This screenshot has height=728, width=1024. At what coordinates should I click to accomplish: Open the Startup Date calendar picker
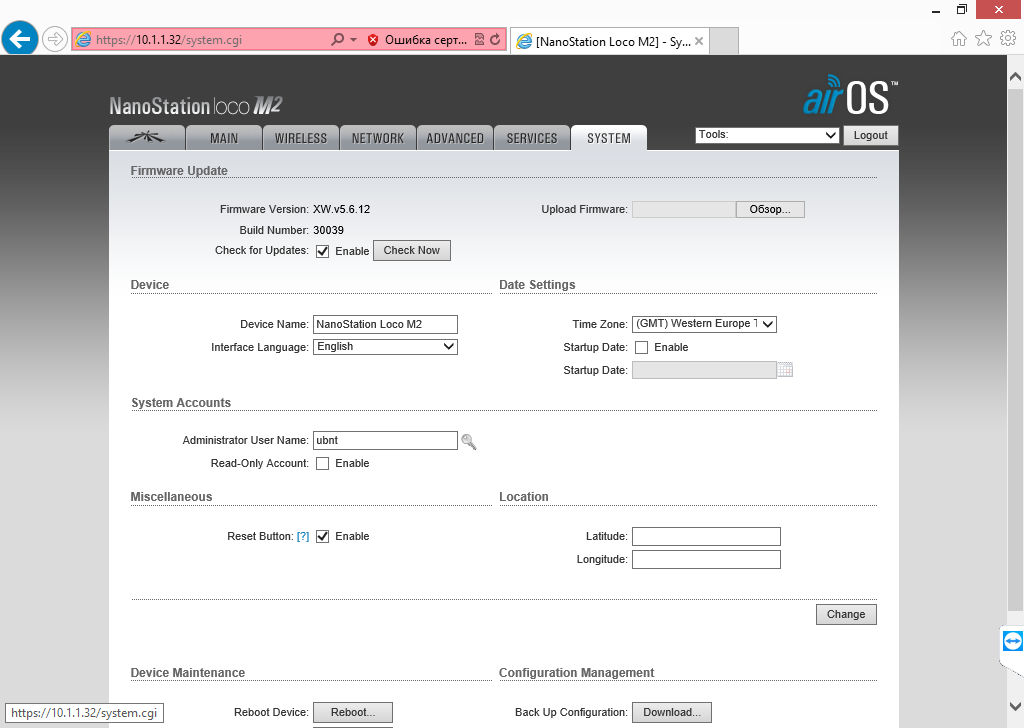coord(785,370)
